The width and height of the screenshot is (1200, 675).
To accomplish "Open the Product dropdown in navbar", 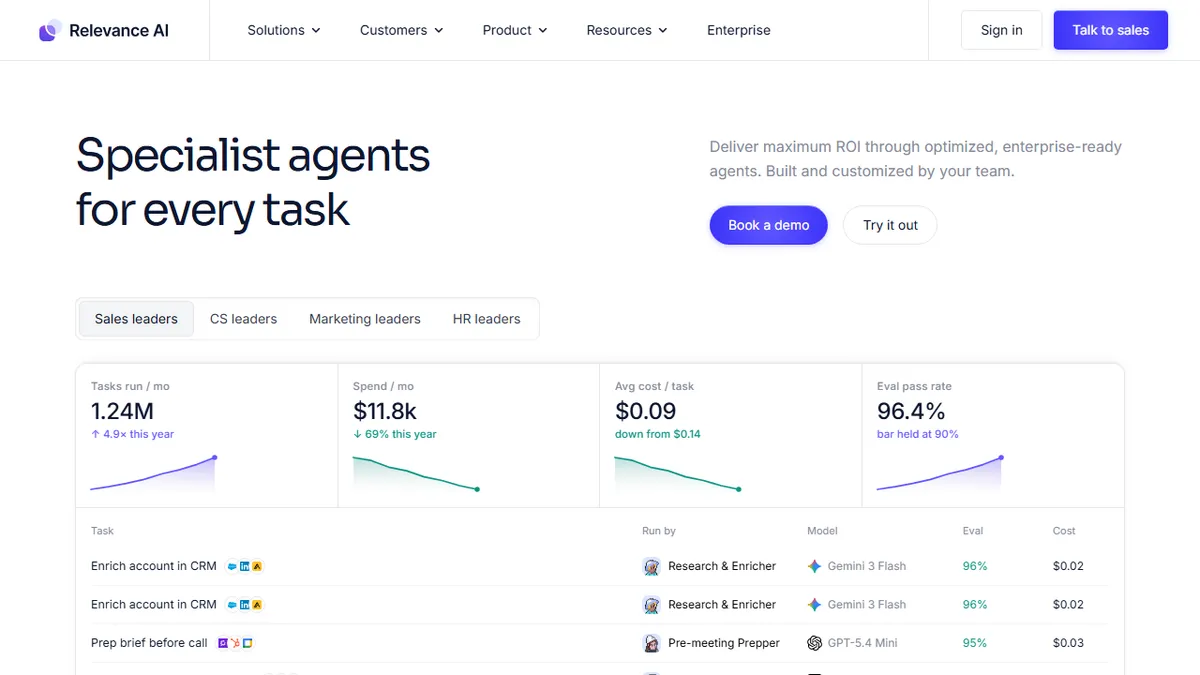I will click(515, 30).
